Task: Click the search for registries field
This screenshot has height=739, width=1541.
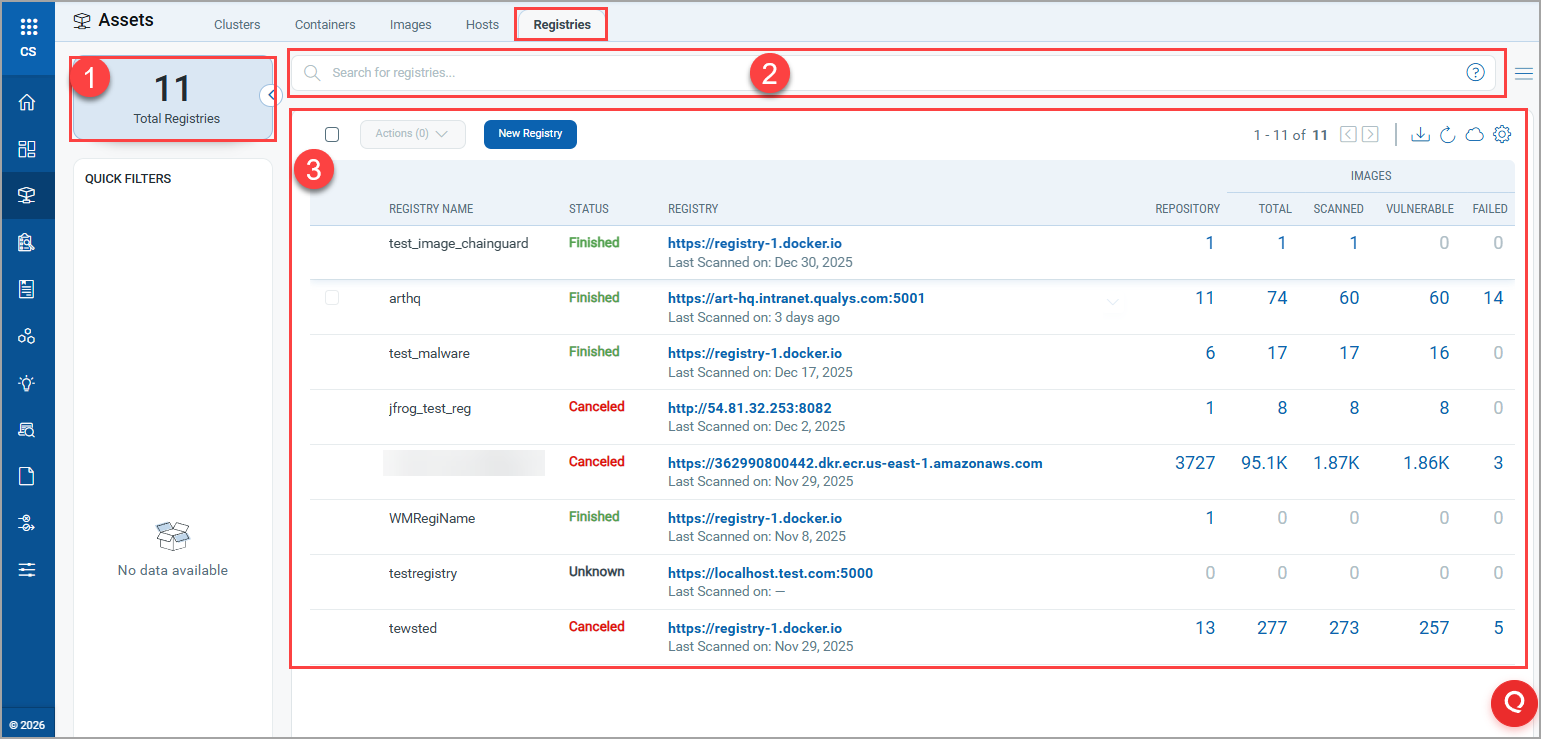Action: 880,72
